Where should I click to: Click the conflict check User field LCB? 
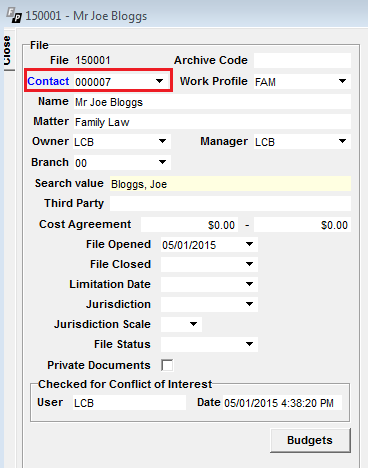129,403
